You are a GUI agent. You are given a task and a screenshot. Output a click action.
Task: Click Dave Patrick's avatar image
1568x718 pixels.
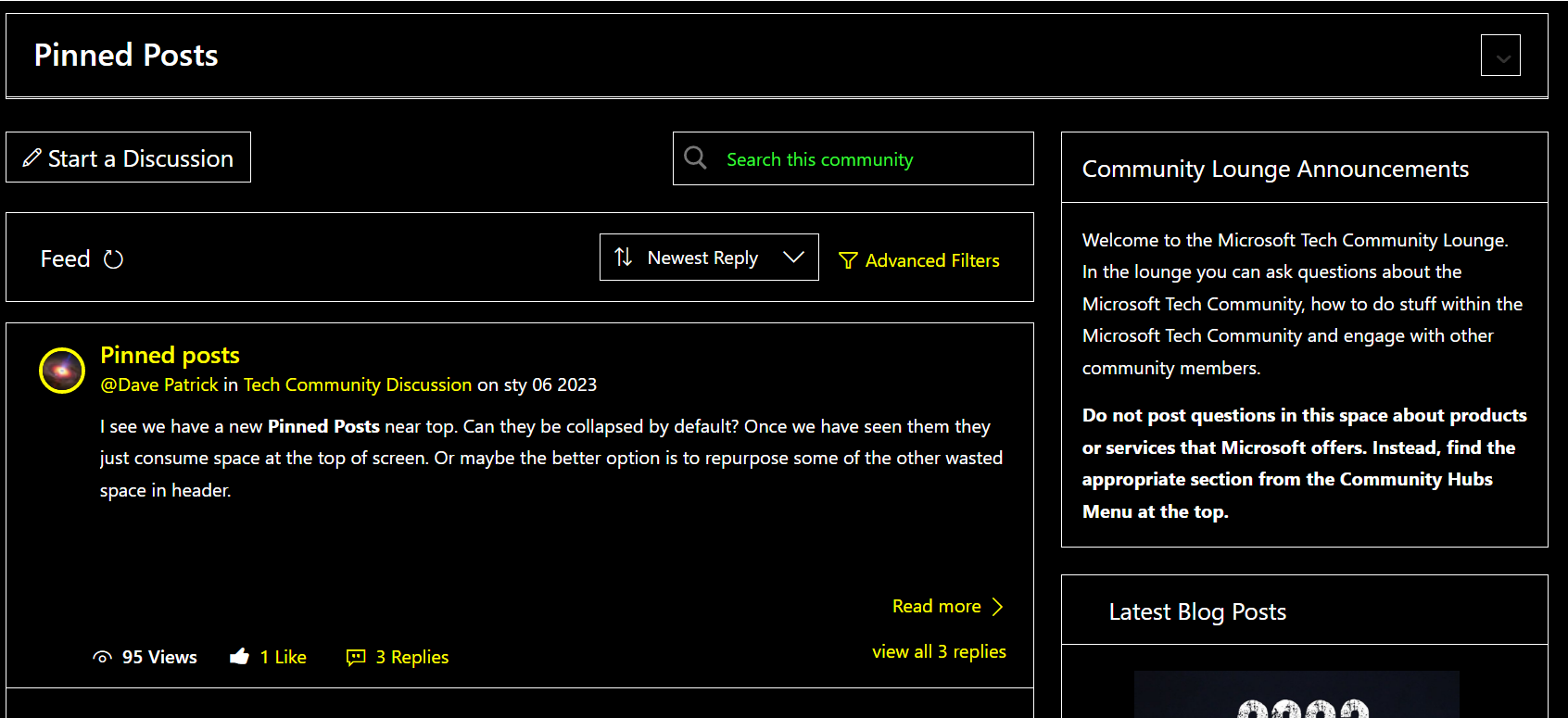tap(62, 371)
